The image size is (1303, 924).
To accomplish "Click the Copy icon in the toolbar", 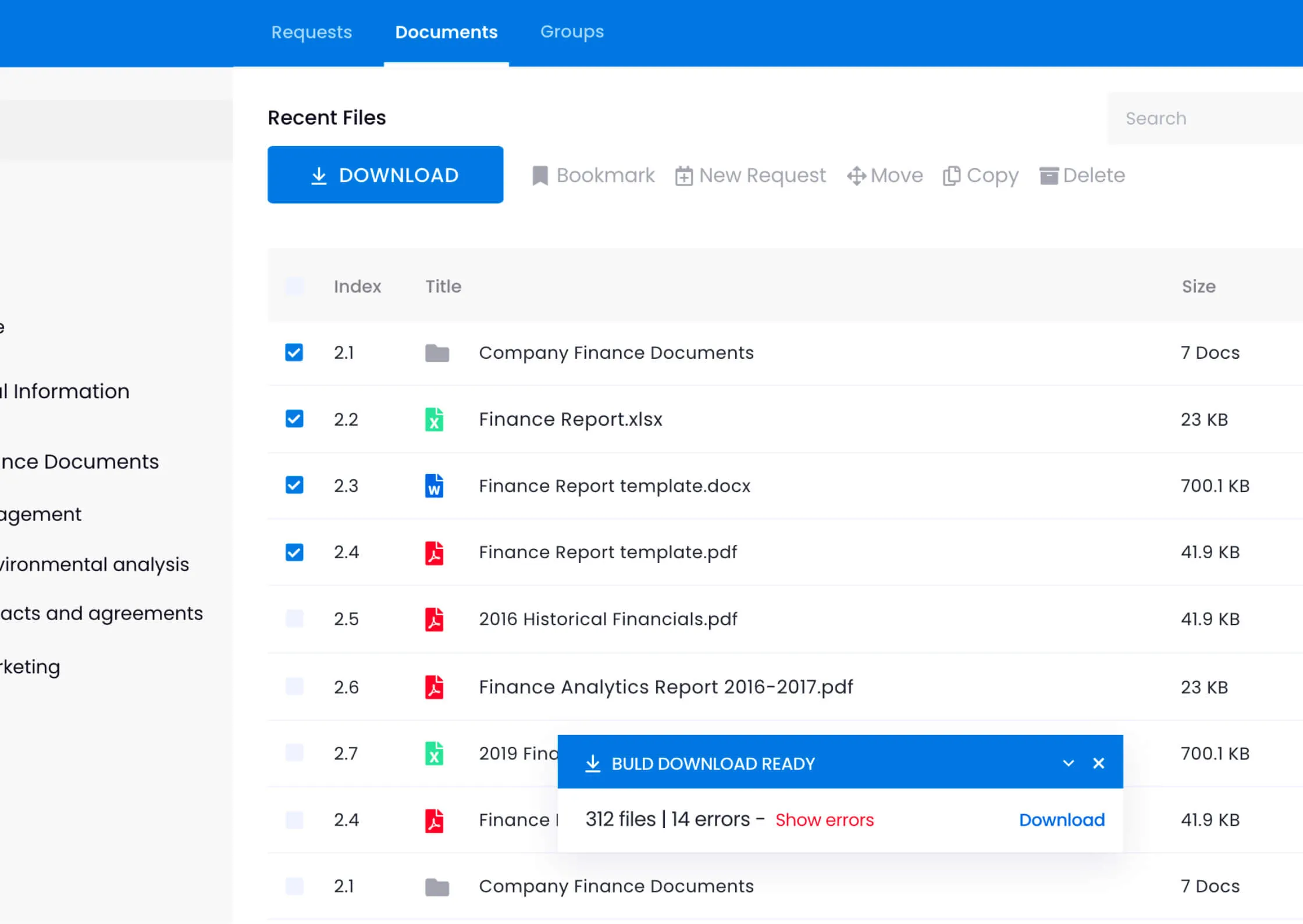I will [951, 176].
